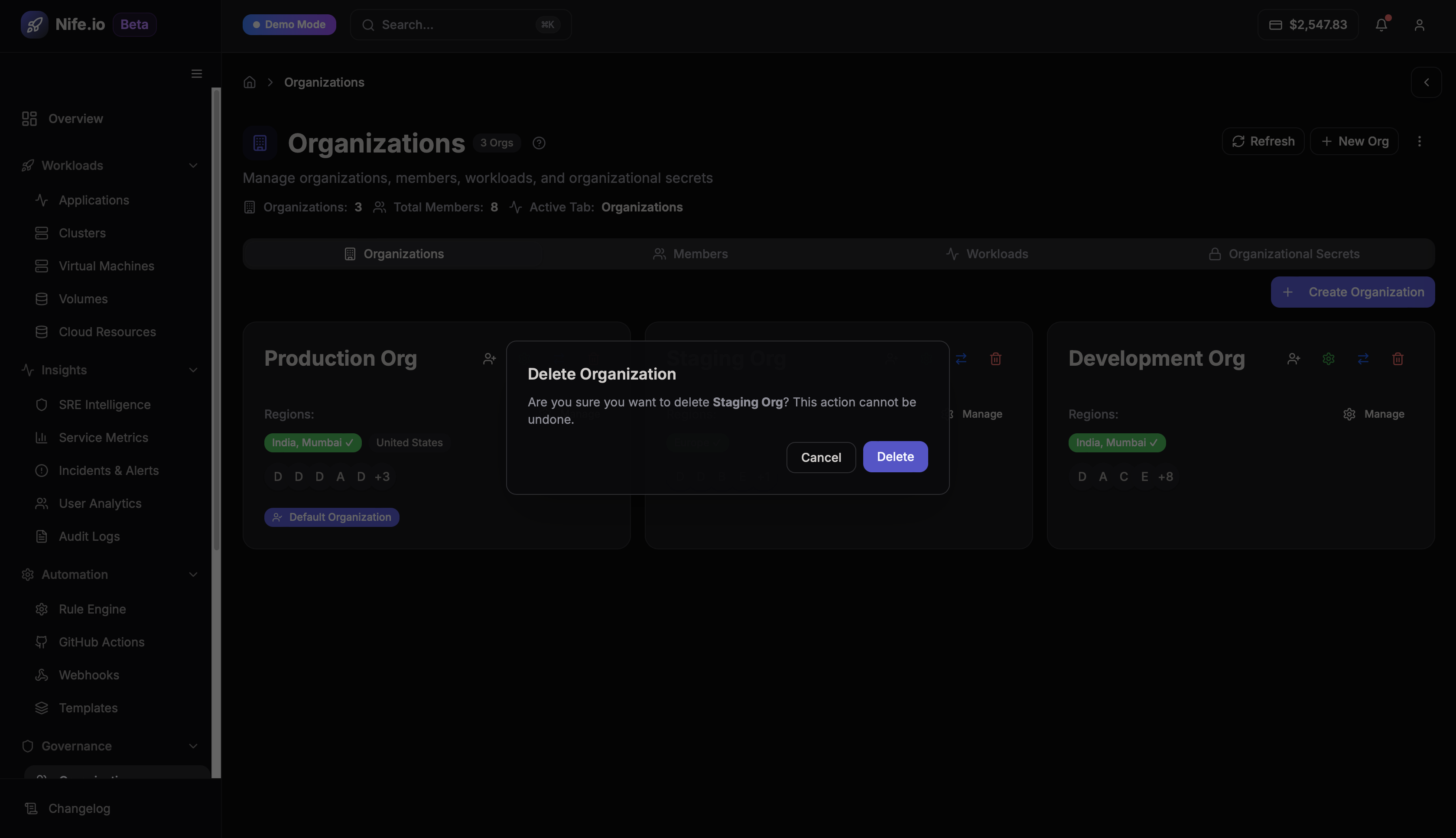Open the settings gear on Development Org card
Screen dimensions: 1456x838
tap(1328, 359)
